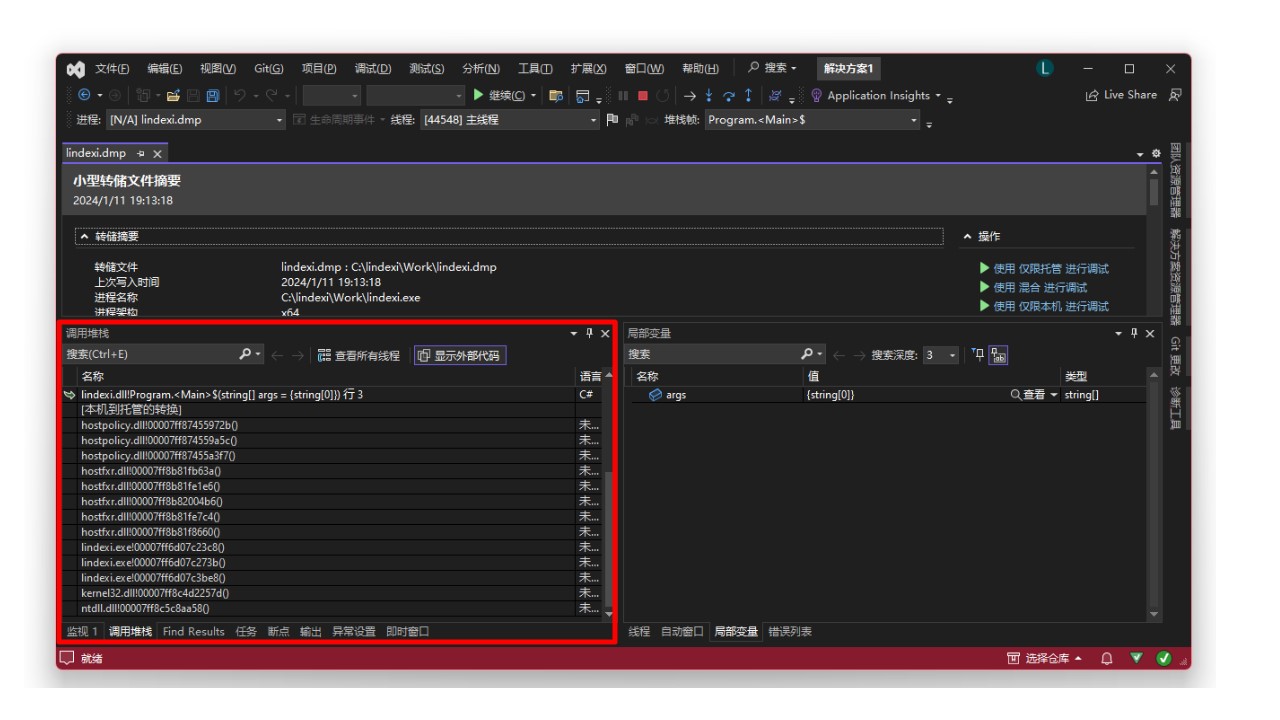
Task: Click the Step Out arrow icon
Action: coord(748,96)
